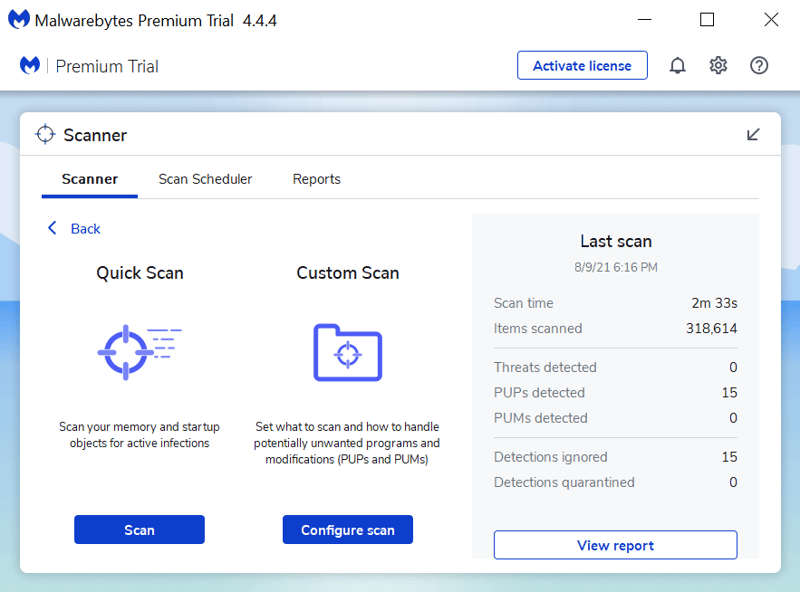Switch to the Scan Scheduler tab
Viewport: 800px width, 592px height.
click(x=205, y=179)
